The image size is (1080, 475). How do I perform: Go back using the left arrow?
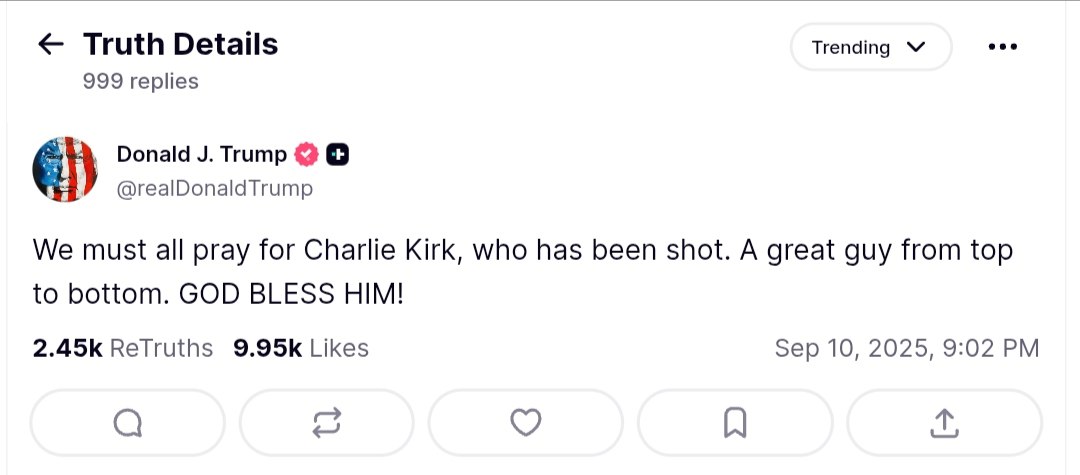click(x=50, y=45)
